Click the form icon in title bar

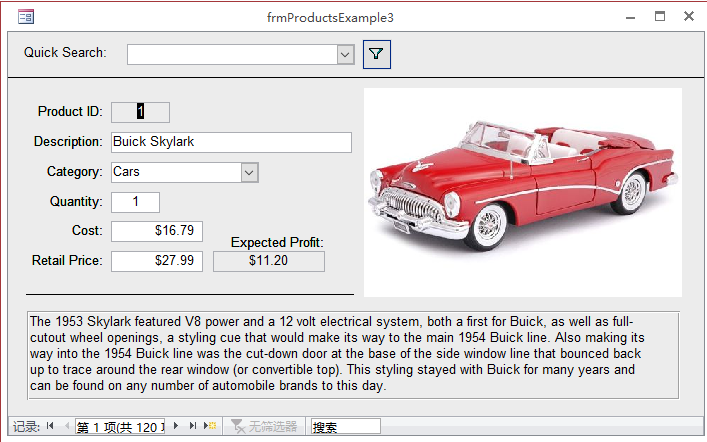click(x=26, y=17)
